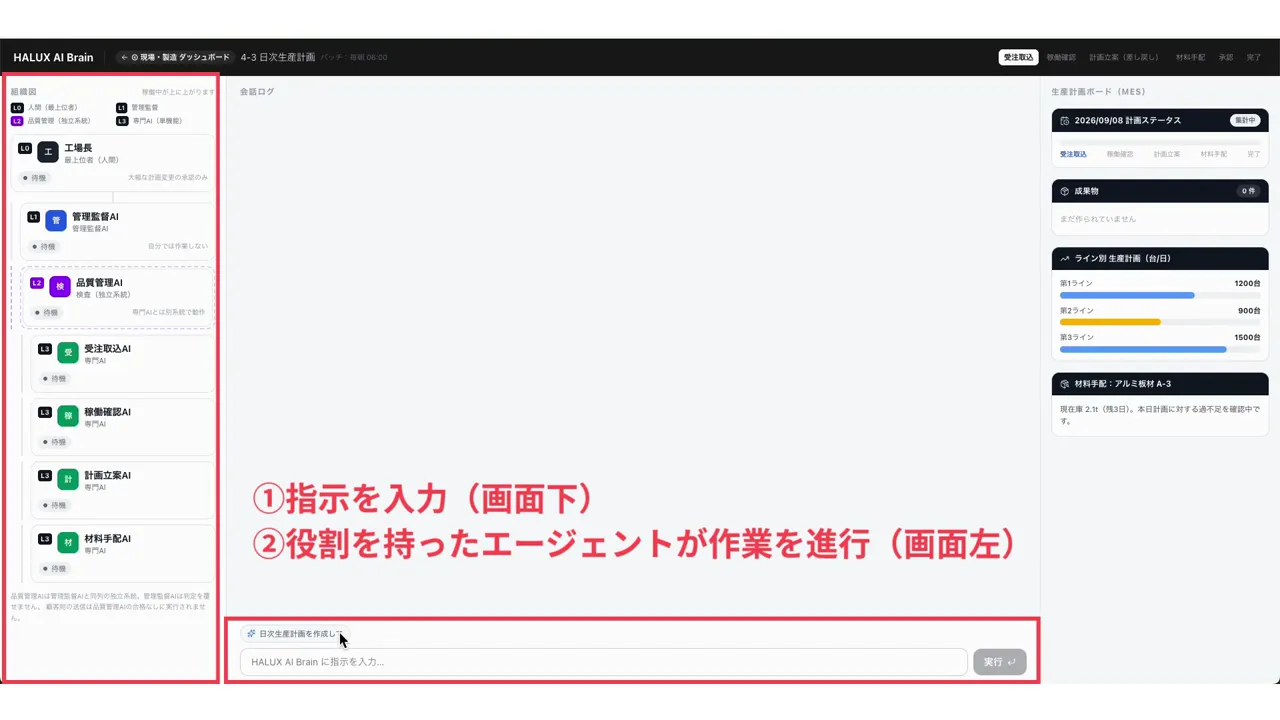Select the purple 品質管理AI avatar icon
The width and height of the screenshot is (1280, 720).
point(60,287)
